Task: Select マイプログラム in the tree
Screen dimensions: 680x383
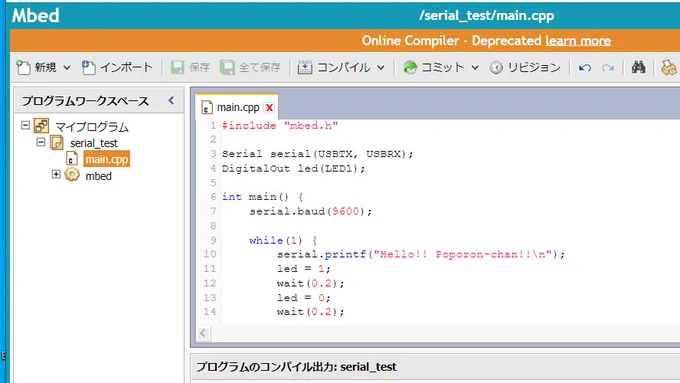Action: [92, 127]
